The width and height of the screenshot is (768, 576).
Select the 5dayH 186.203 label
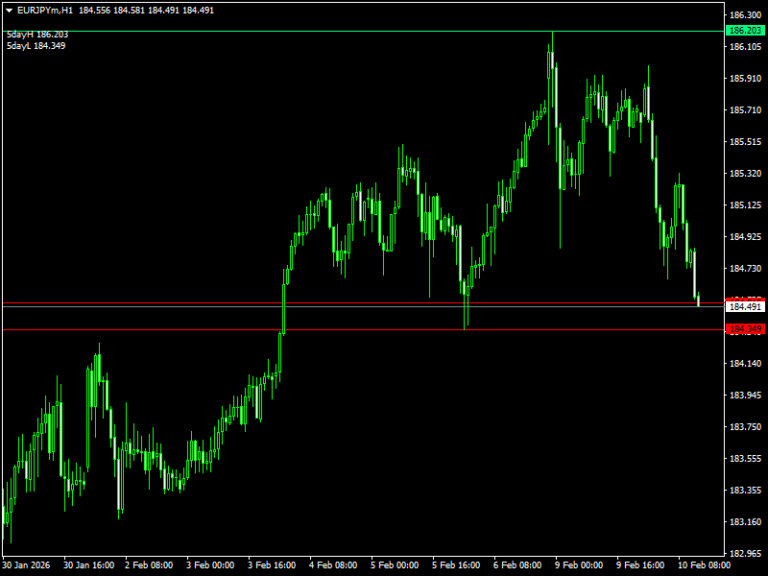[x=37, y=34]
